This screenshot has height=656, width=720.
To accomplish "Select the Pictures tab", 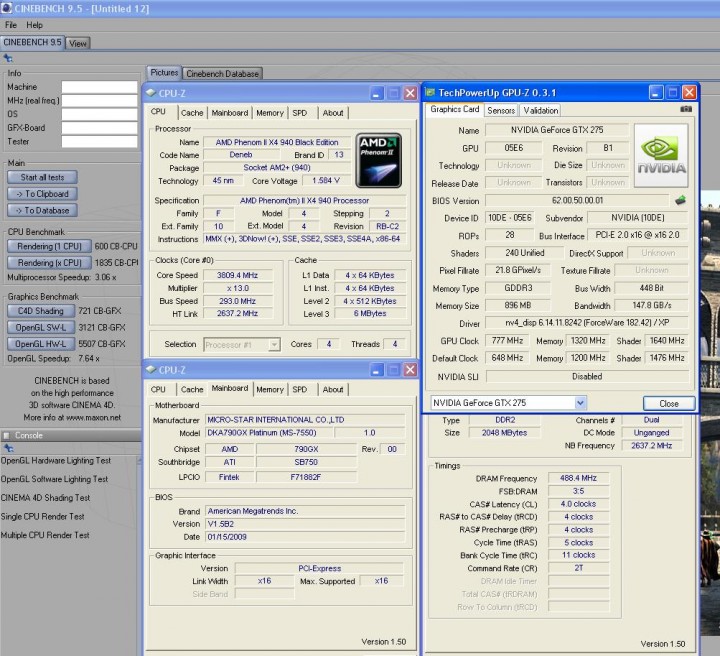I will point(164,73).
